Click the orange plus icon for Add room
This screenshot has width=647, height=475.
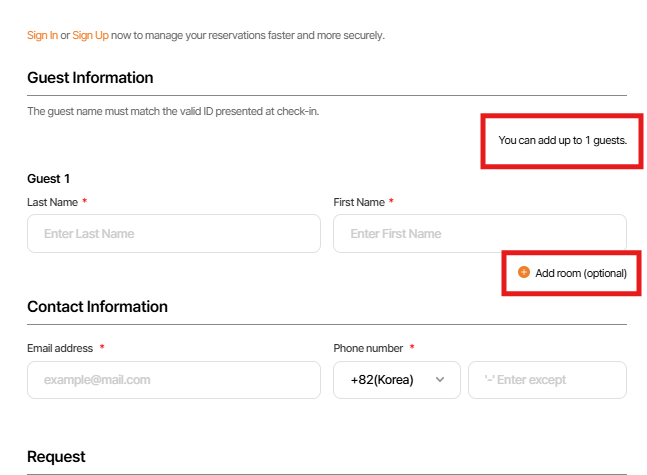pos(524,272)
